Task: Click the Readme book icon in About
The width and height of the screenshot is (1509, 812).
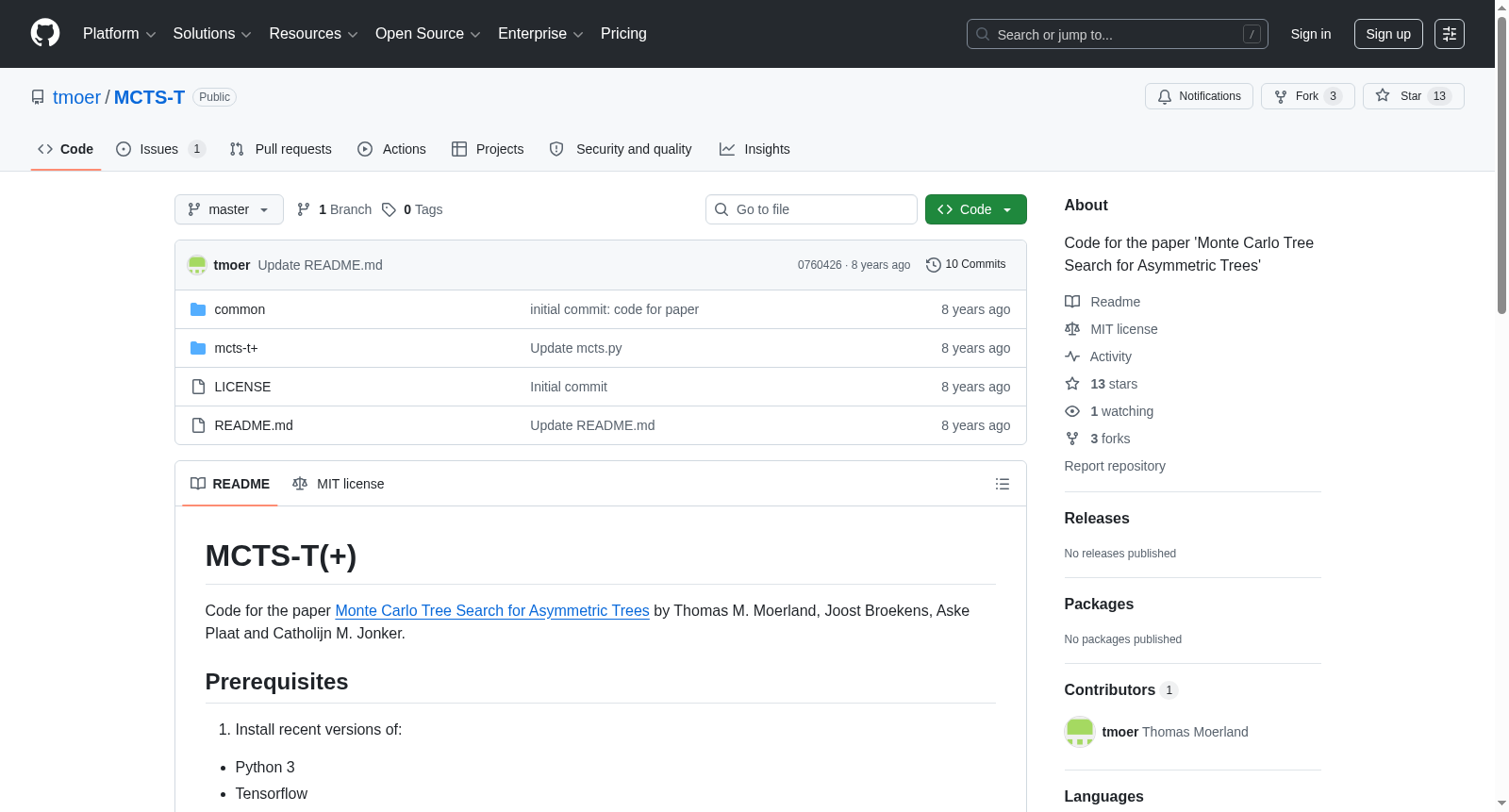Action: pyautogui.click(x=1072, y=302)
